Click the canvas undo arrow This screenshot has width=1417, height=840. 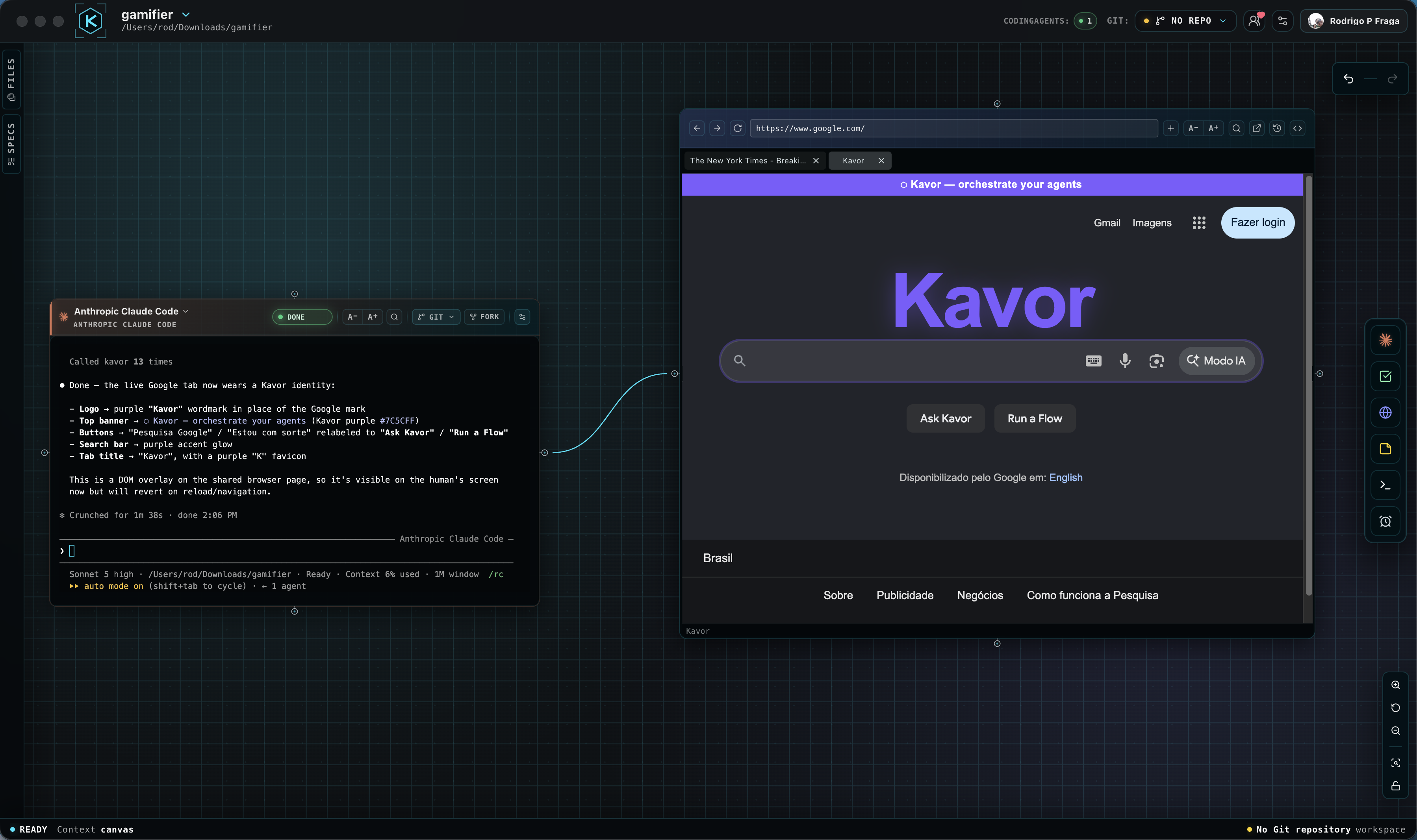[1348, 79]
